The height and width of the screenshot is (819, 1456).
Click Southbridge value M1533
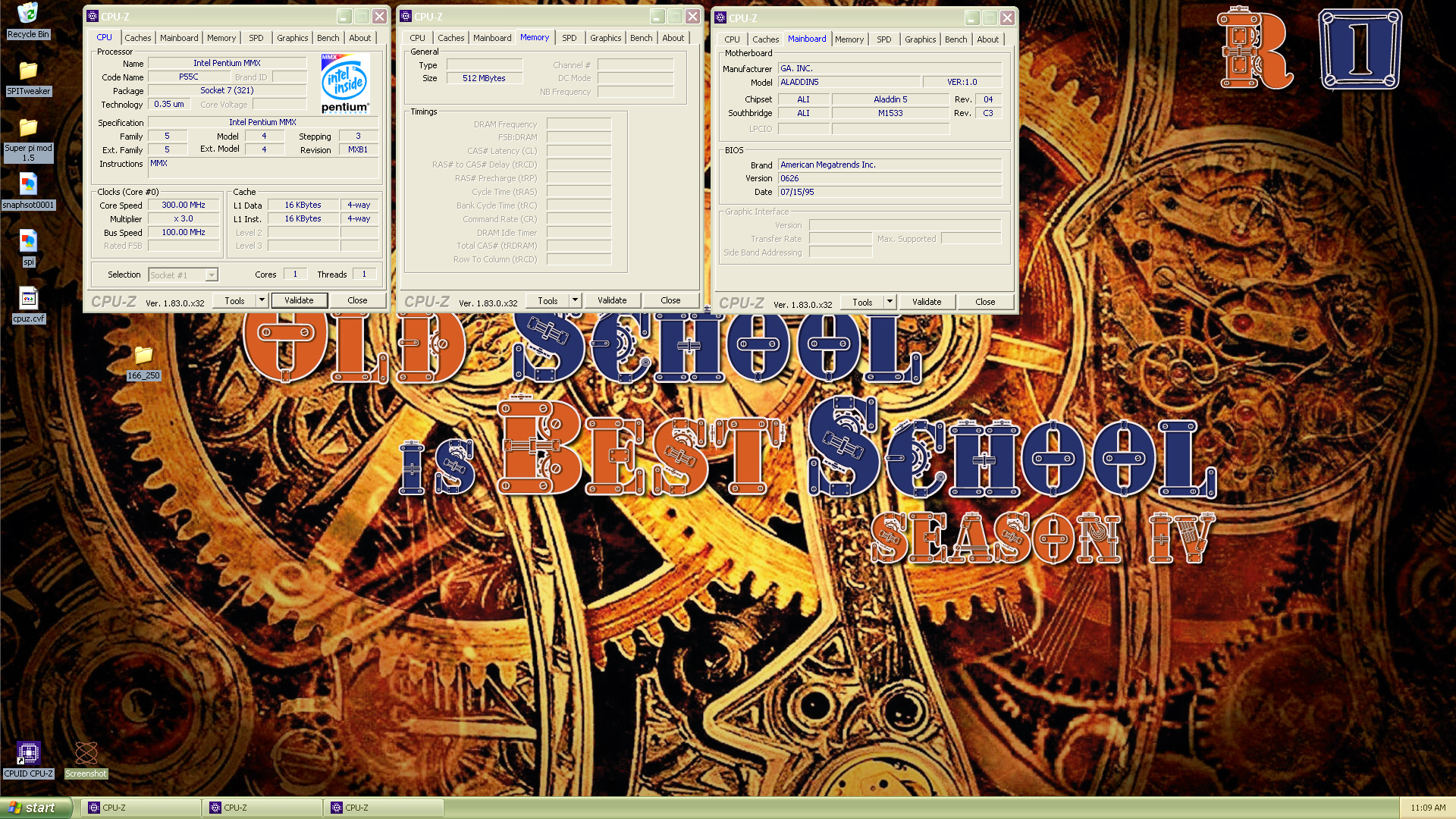tap(890, 113)
